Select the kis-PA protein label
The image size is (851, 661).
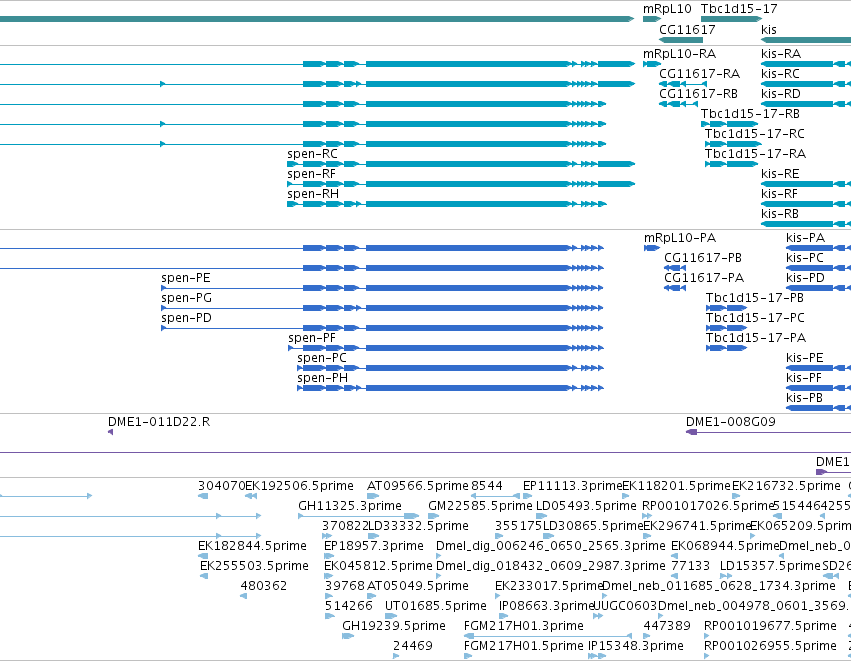pos(805,238)
